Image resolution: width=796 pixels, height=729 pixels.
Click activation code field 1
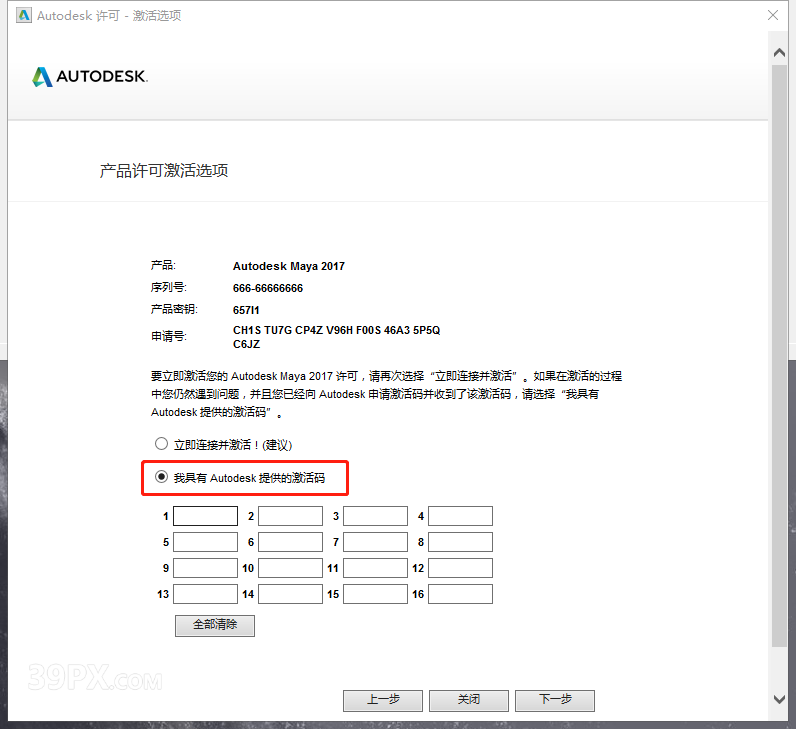(206, 516)
